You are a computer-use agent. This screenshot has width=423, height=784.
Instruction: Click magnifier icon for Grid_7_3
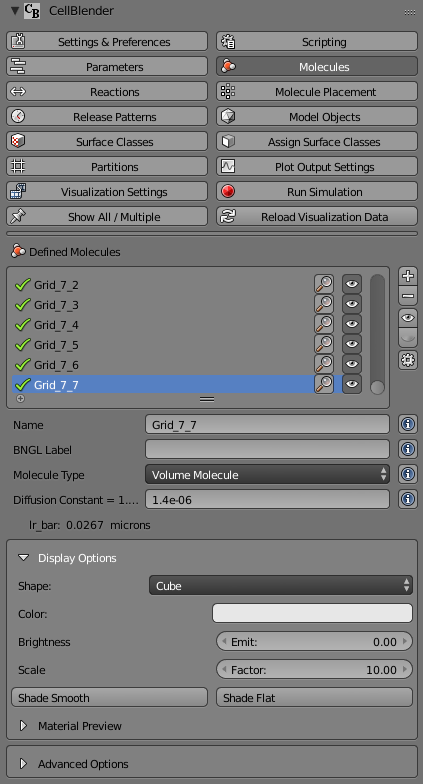324,304
